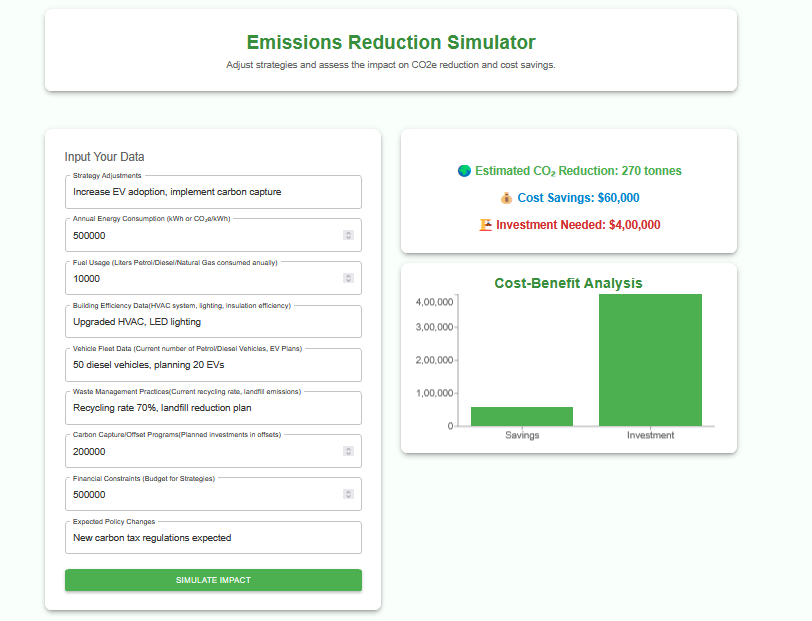This screenshot has height=621, width=812.
Task: Select the Cost-Benefit Analysis chart title
Action: [568, 283]
